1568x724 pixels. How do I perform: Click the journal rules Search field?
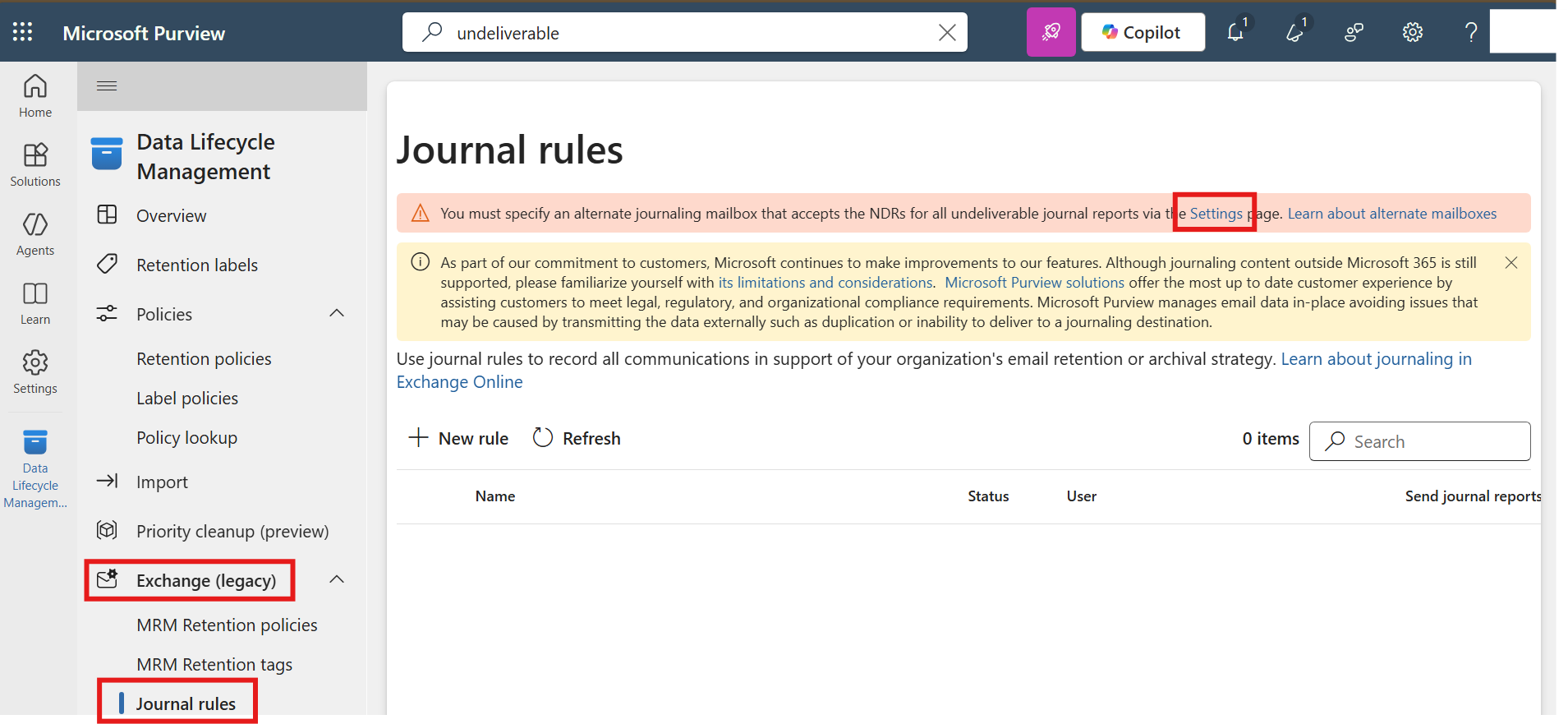coord(1419,441)
